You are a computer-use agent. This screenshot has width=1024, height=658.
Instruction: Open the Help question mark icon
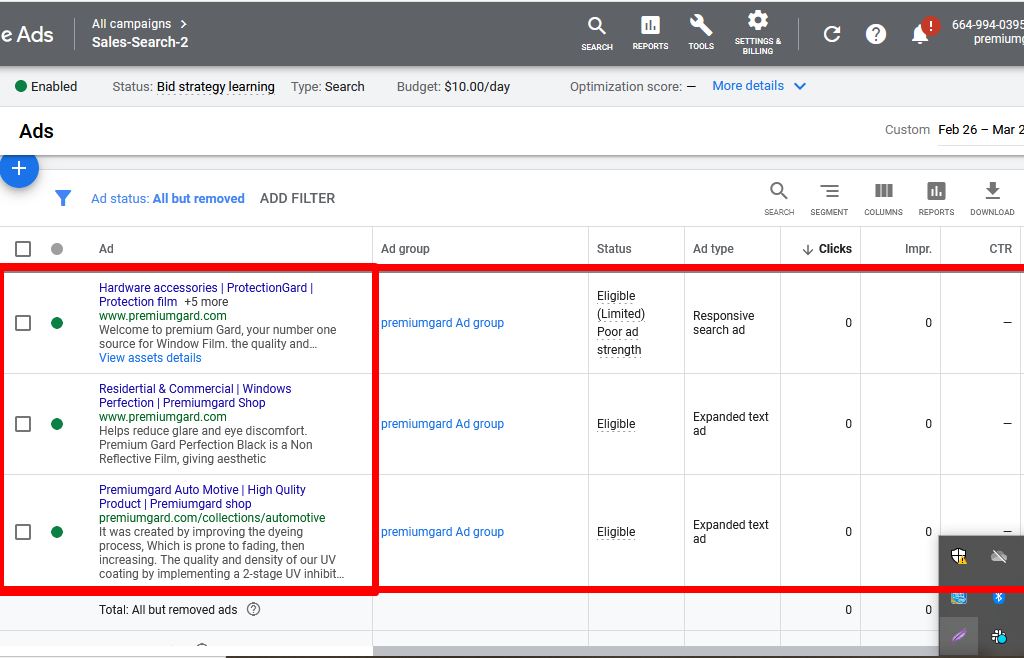(x=876, y=34)
